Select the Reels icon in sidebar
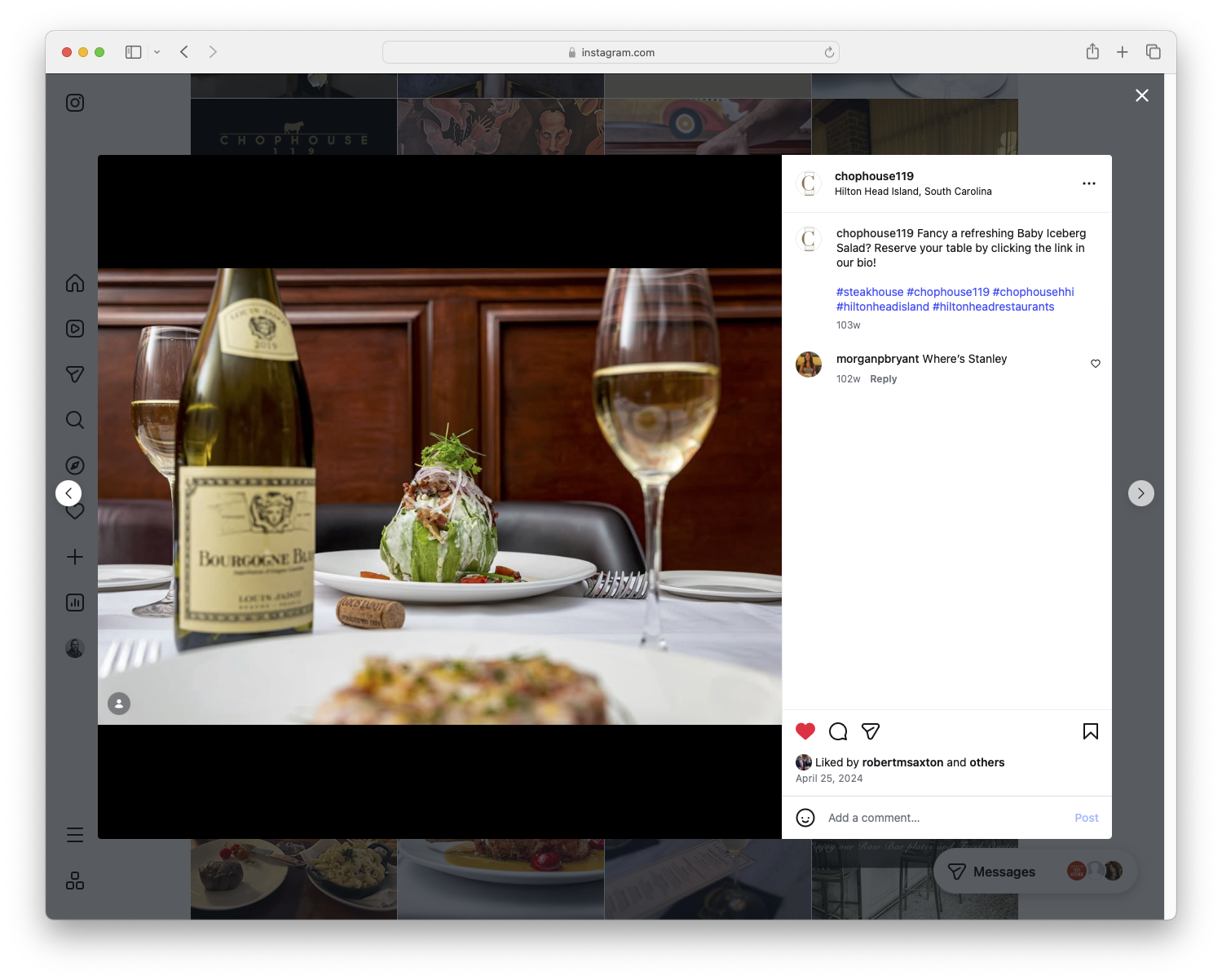The image size is (1222, 980). (x=74, y=329)
